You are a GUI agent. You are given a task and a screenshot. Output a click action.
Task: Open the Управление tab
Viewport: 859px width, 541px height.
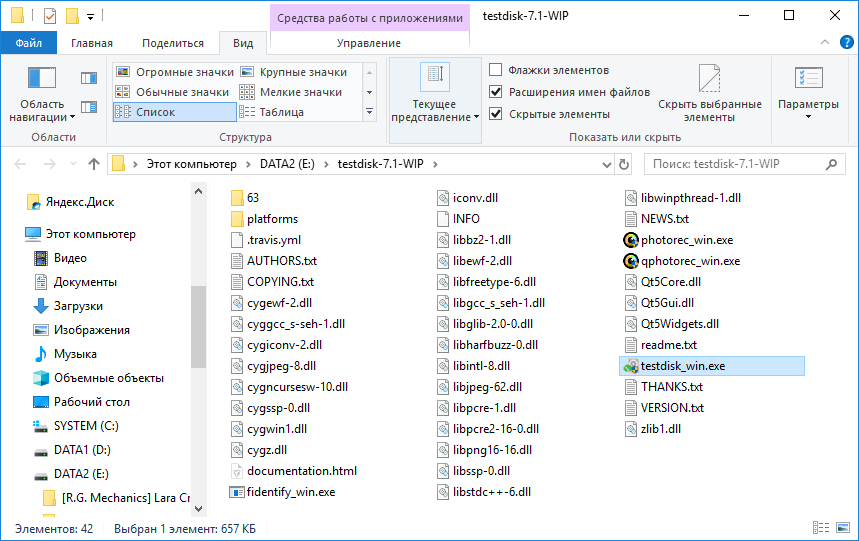pos(369,43)
